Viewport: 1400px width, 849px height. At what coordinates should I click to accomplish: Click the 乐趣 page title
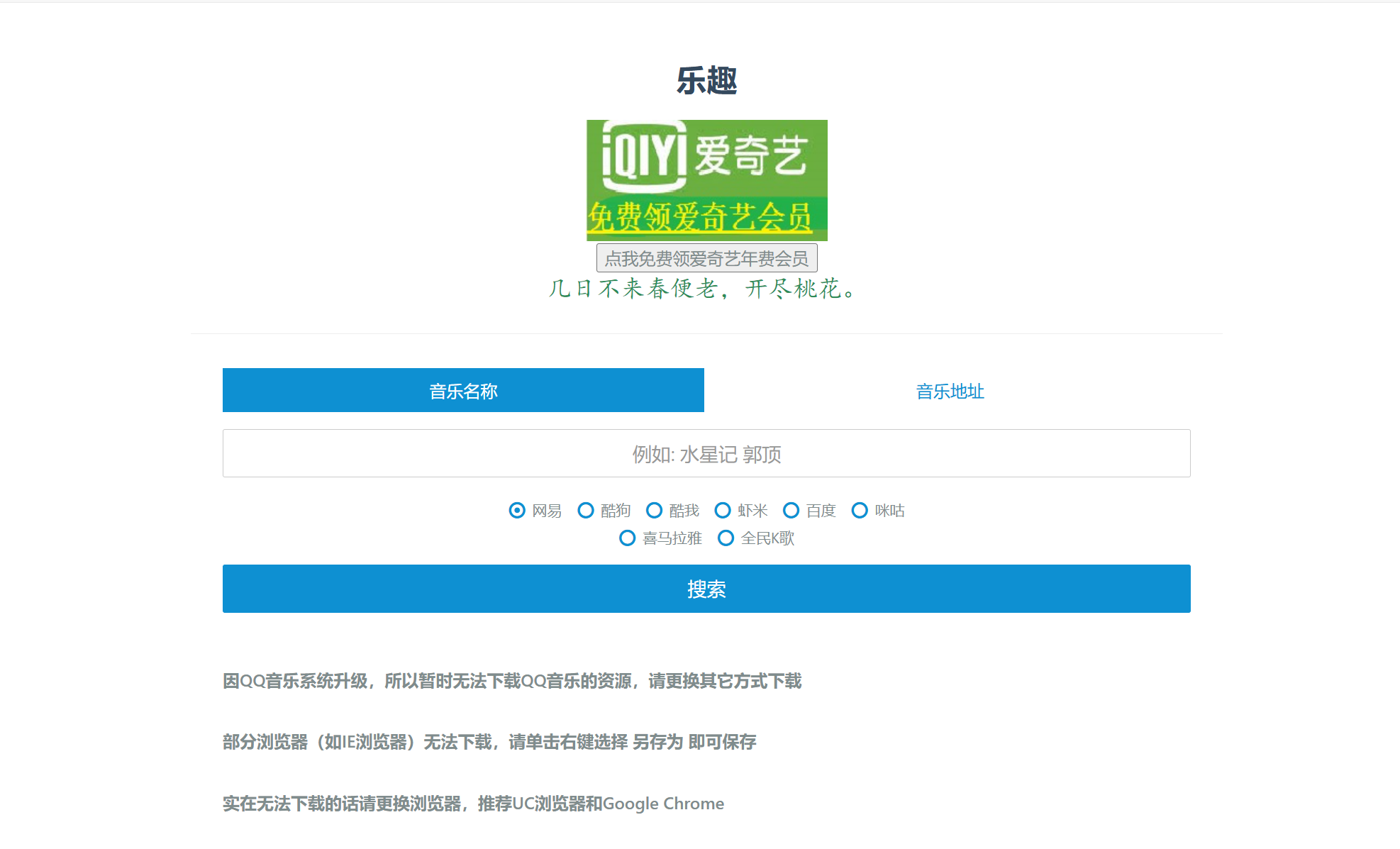(x=706, y=80)
